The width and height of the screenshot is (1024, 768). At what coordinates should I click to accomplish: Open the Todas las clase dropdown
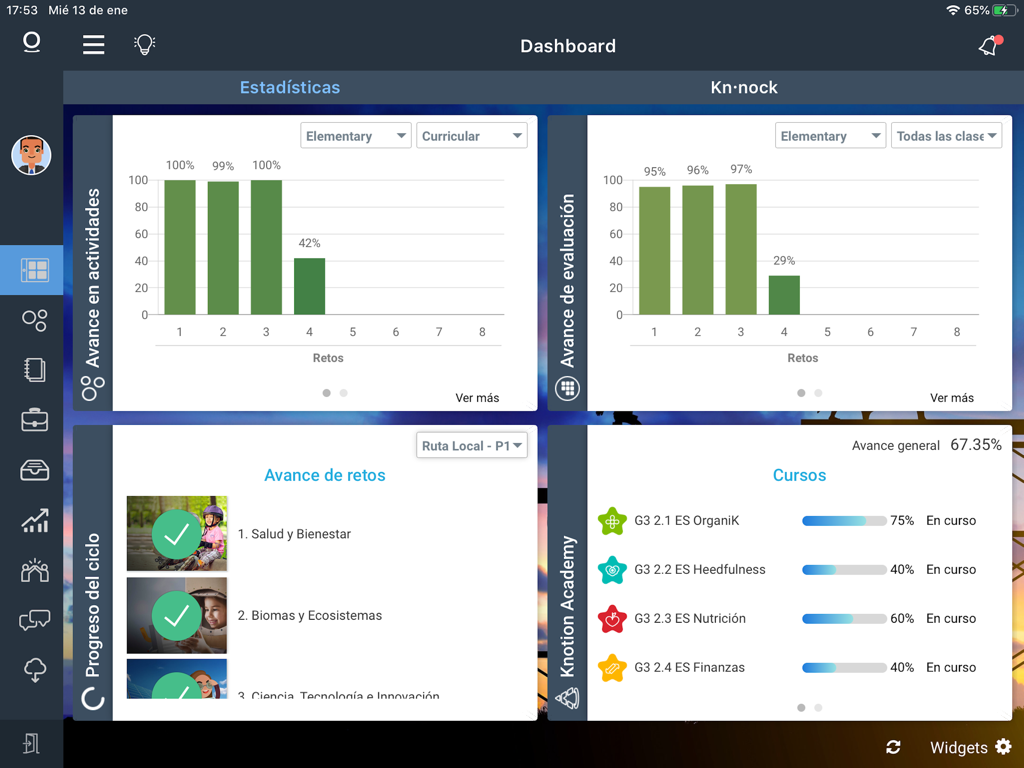coord(946,134)
